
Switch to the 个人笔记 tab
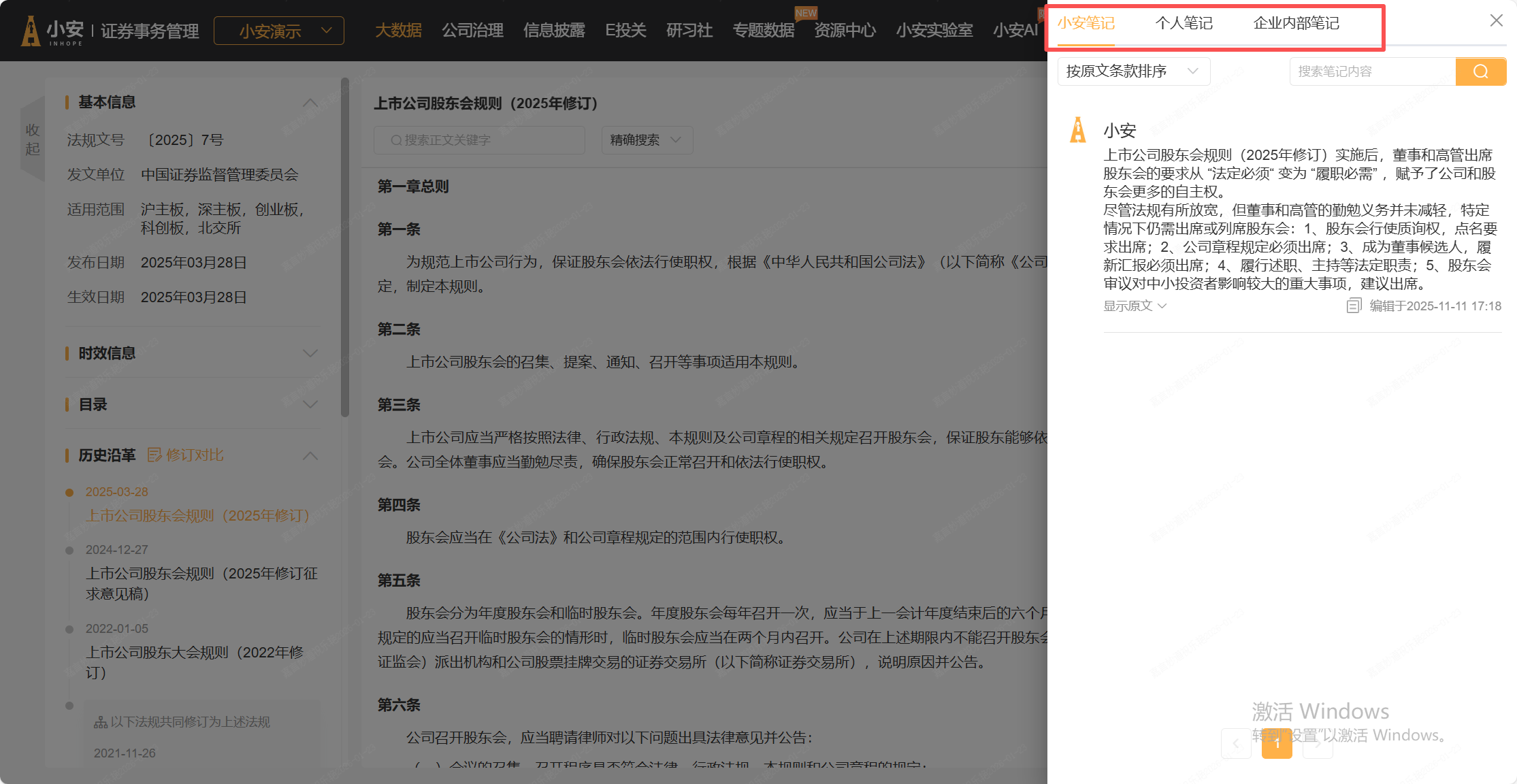pyautogui.click(x=1184, y=24)
